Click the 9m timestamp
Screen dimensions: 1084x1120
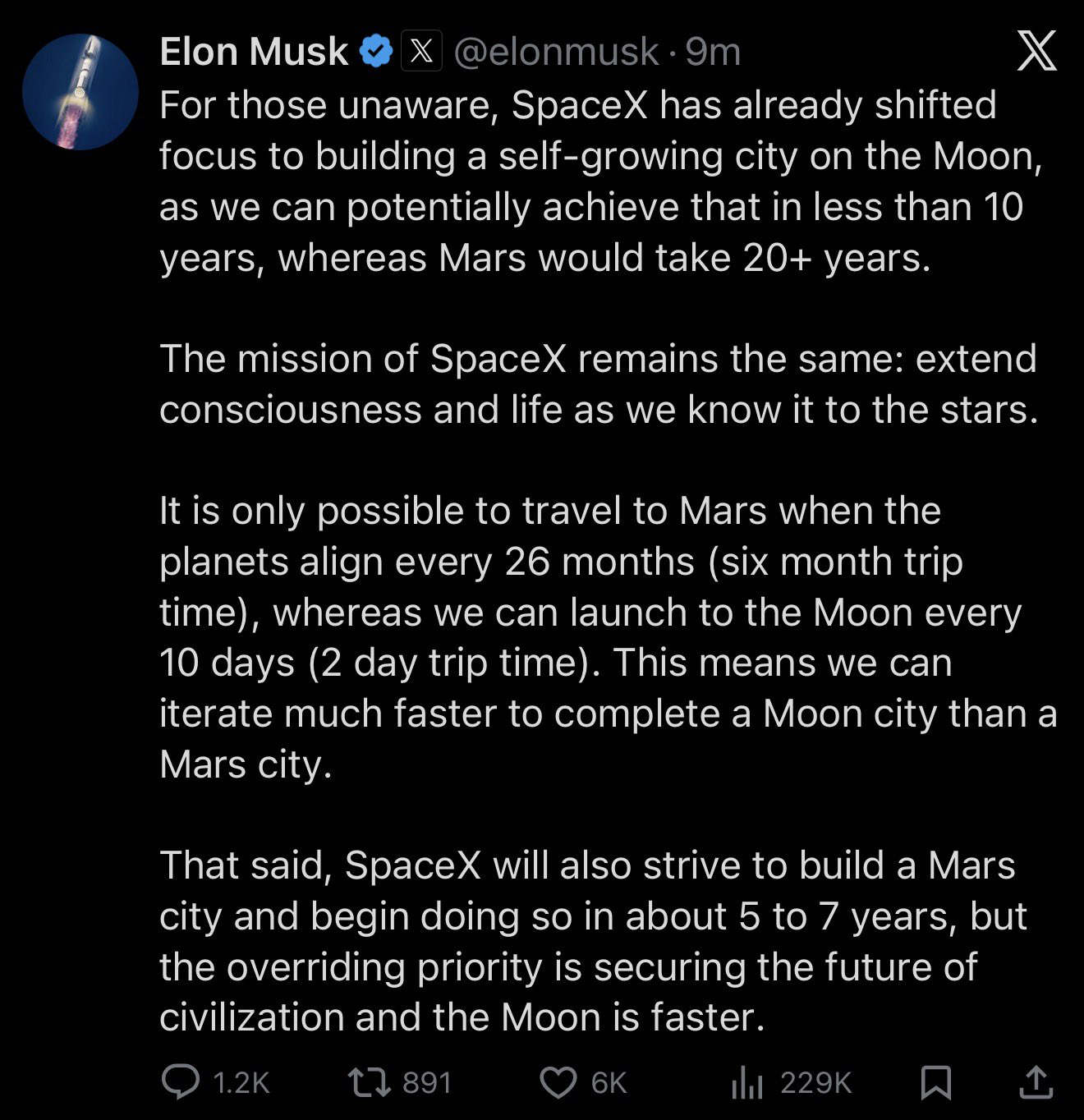713,52
